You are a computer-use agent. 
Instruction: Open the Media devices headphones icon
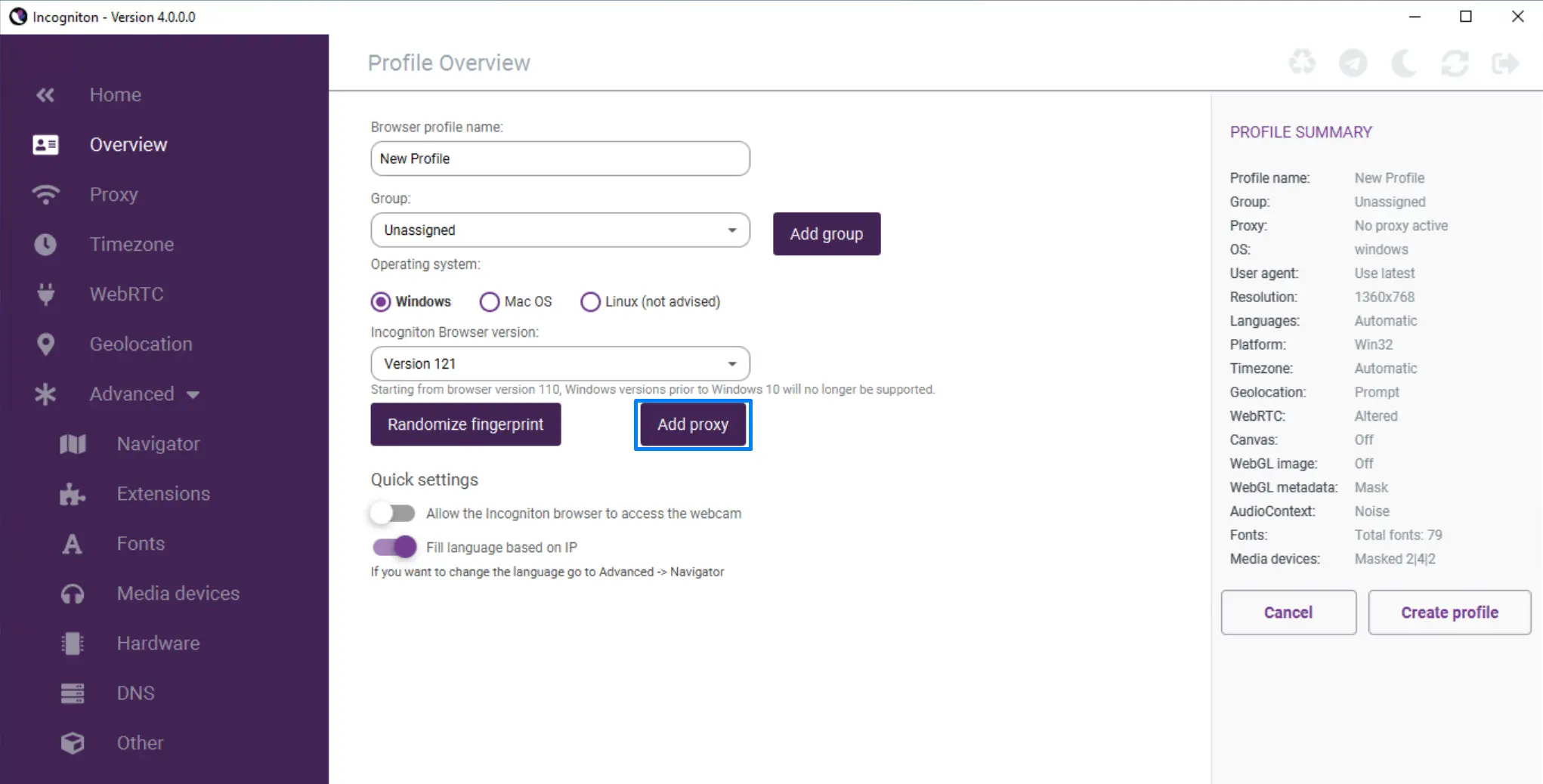point(73,594)
